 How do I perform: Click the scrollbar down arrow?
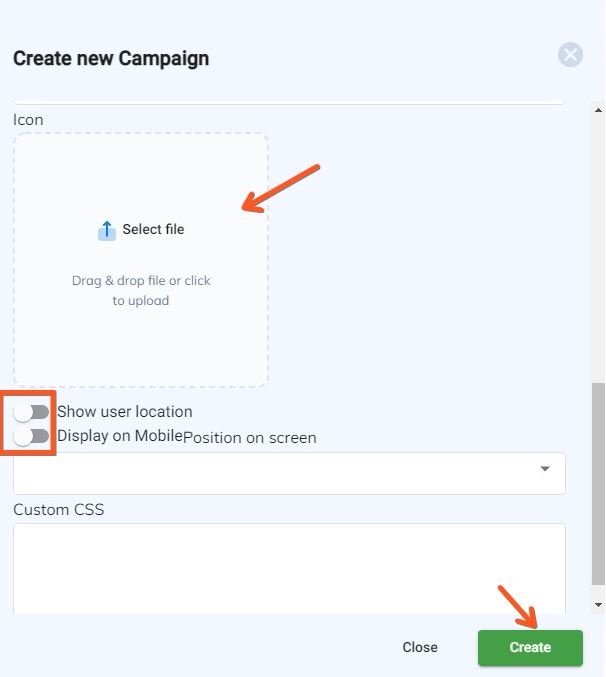coord(598,604)
